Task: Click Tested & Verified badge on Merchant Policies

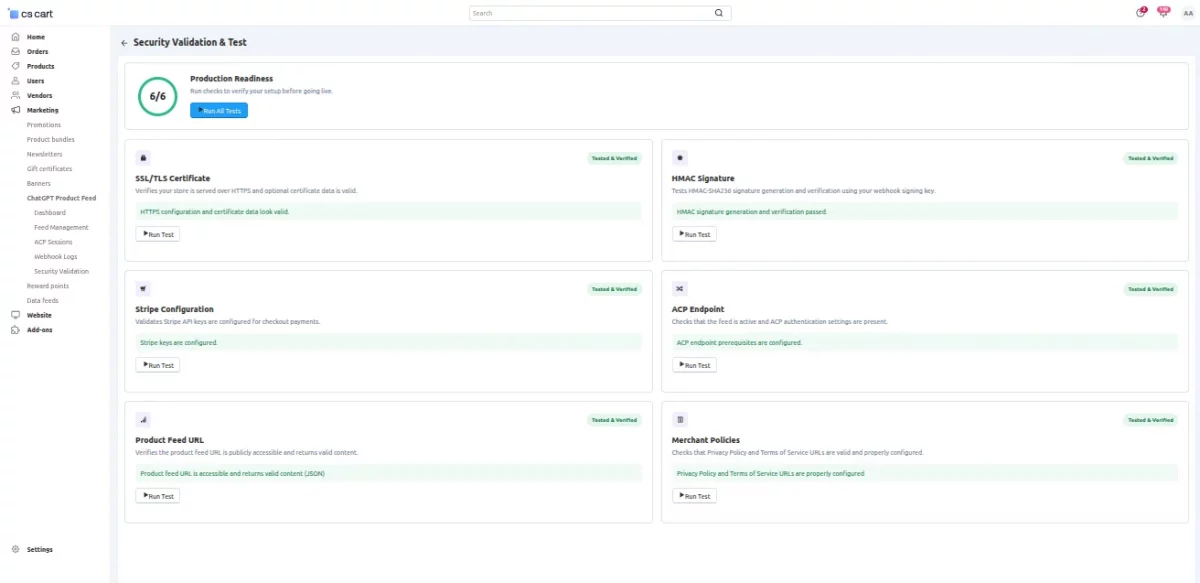Action: 1151,420
